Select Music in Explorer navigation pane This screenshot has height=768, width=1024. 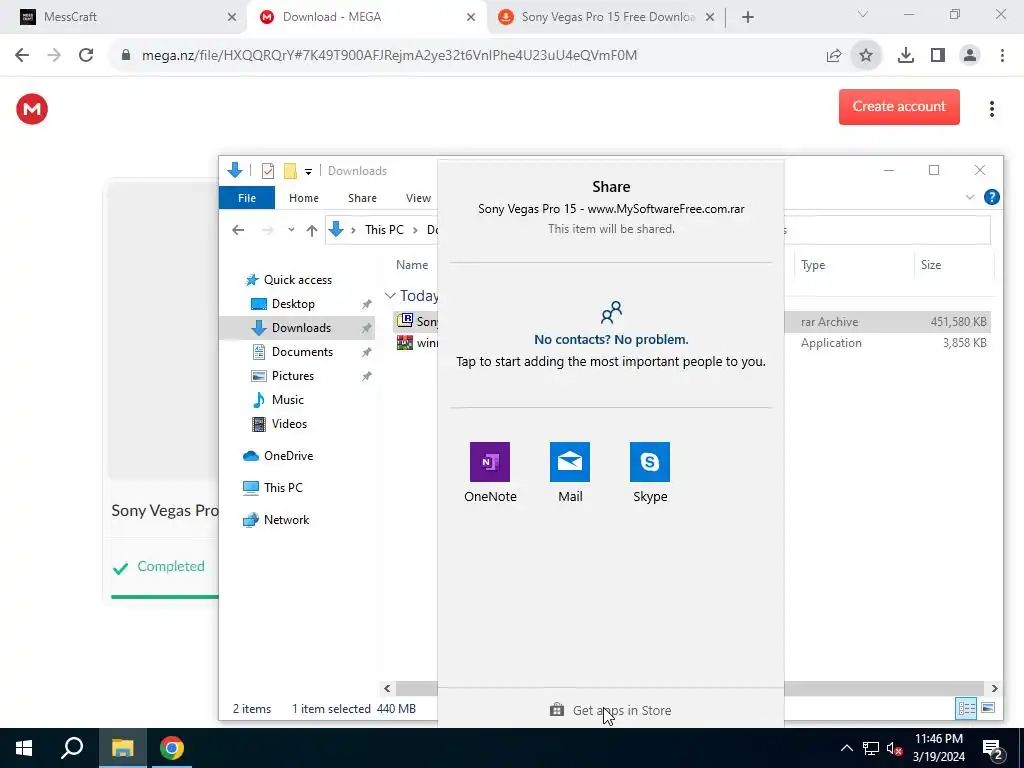coord(287,400)
